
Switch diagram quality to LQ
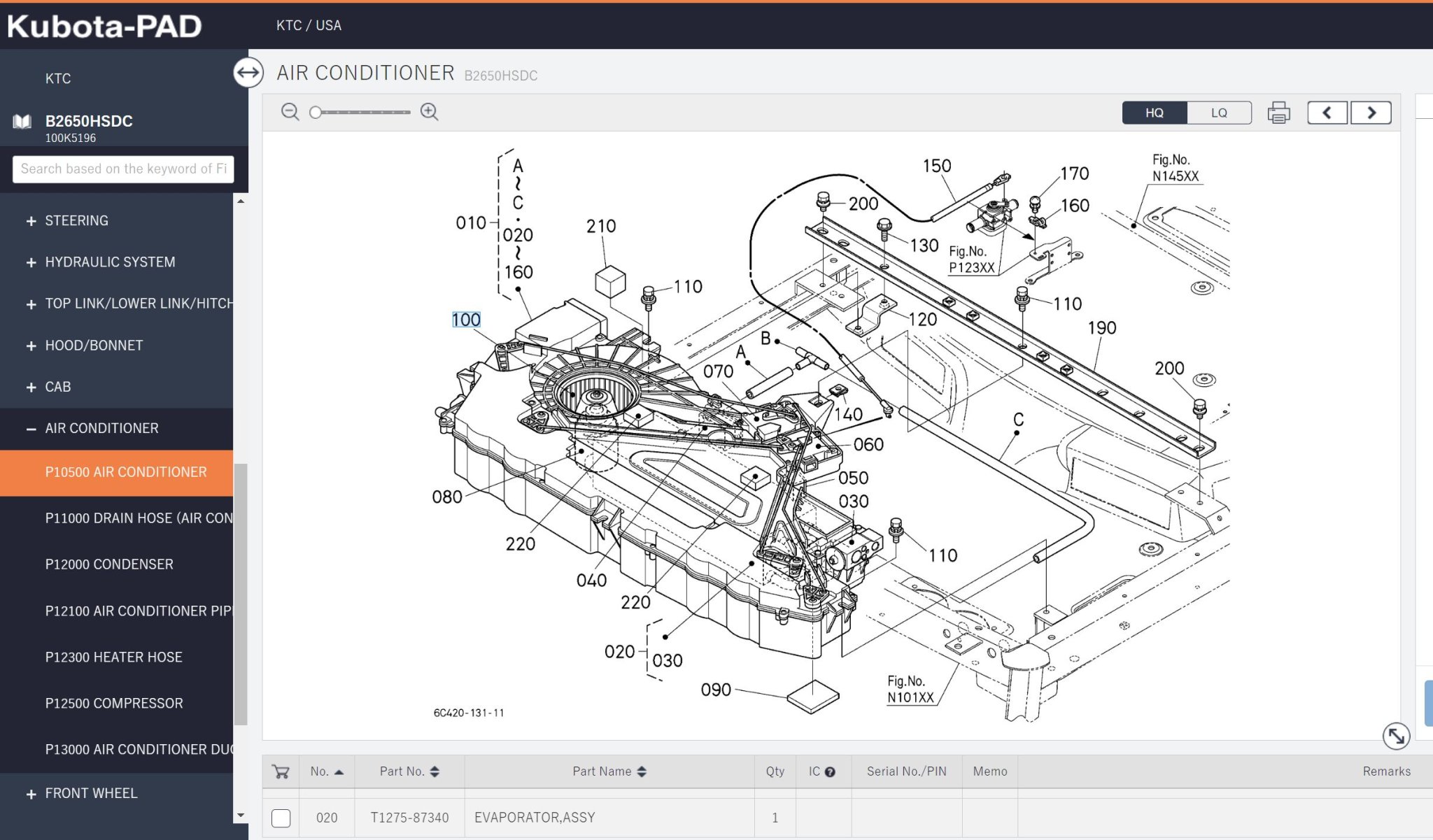1218,113
